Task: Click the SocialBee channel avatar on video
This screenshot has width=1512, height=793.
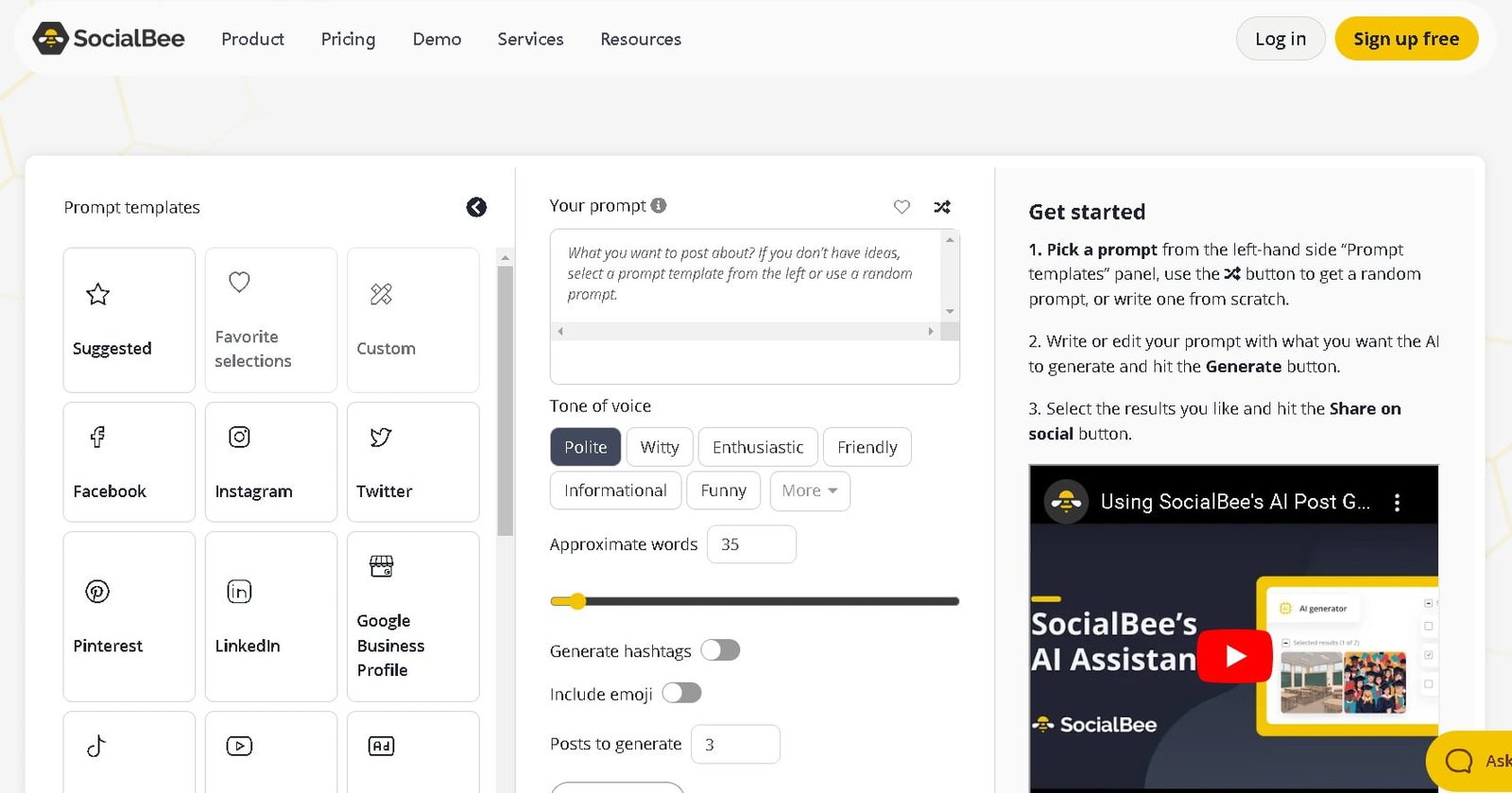Action: point(1066,502)
